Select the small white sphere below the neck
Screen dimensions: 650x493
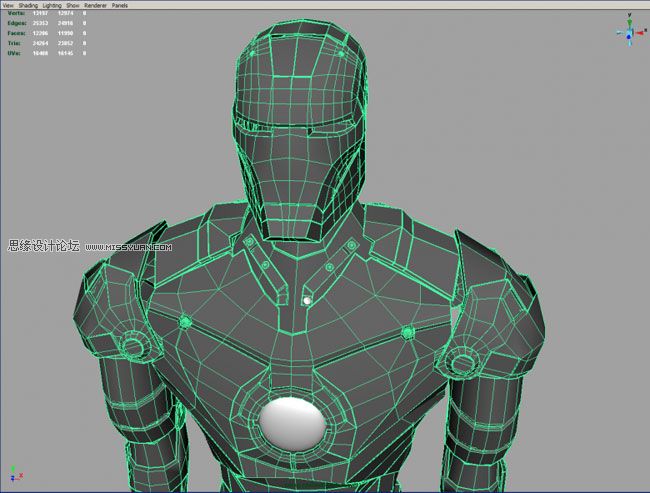coord(307,299)
